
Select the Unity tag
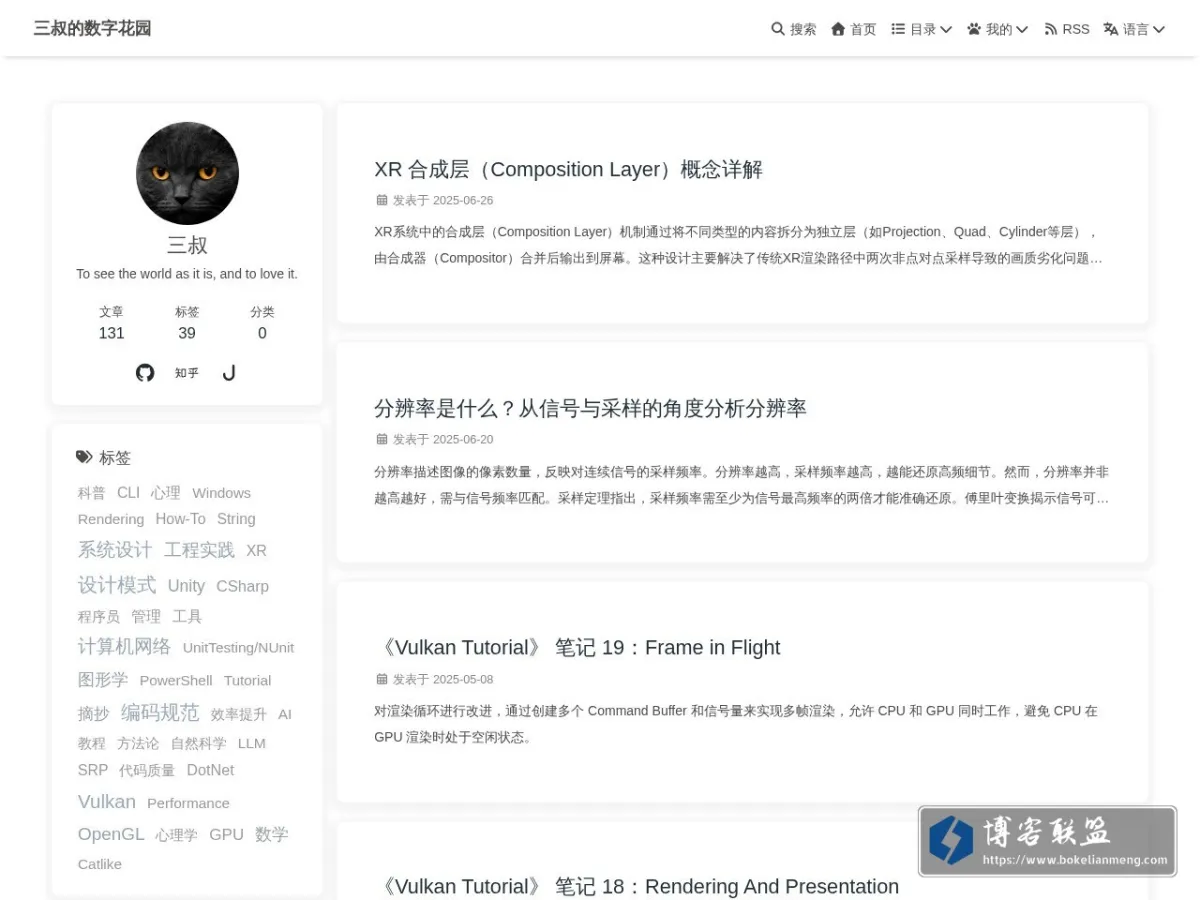[x=186, y=586]
